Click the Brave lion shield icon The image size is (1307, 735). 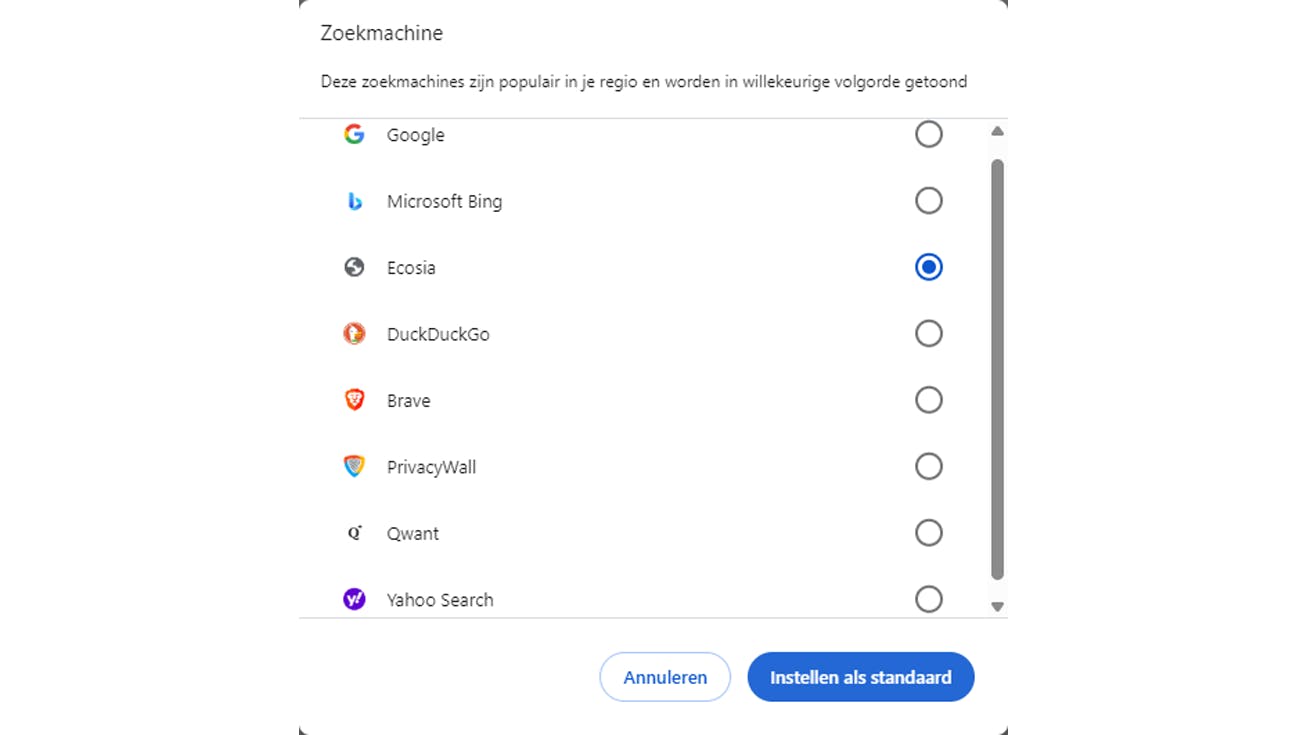(354, 399)
